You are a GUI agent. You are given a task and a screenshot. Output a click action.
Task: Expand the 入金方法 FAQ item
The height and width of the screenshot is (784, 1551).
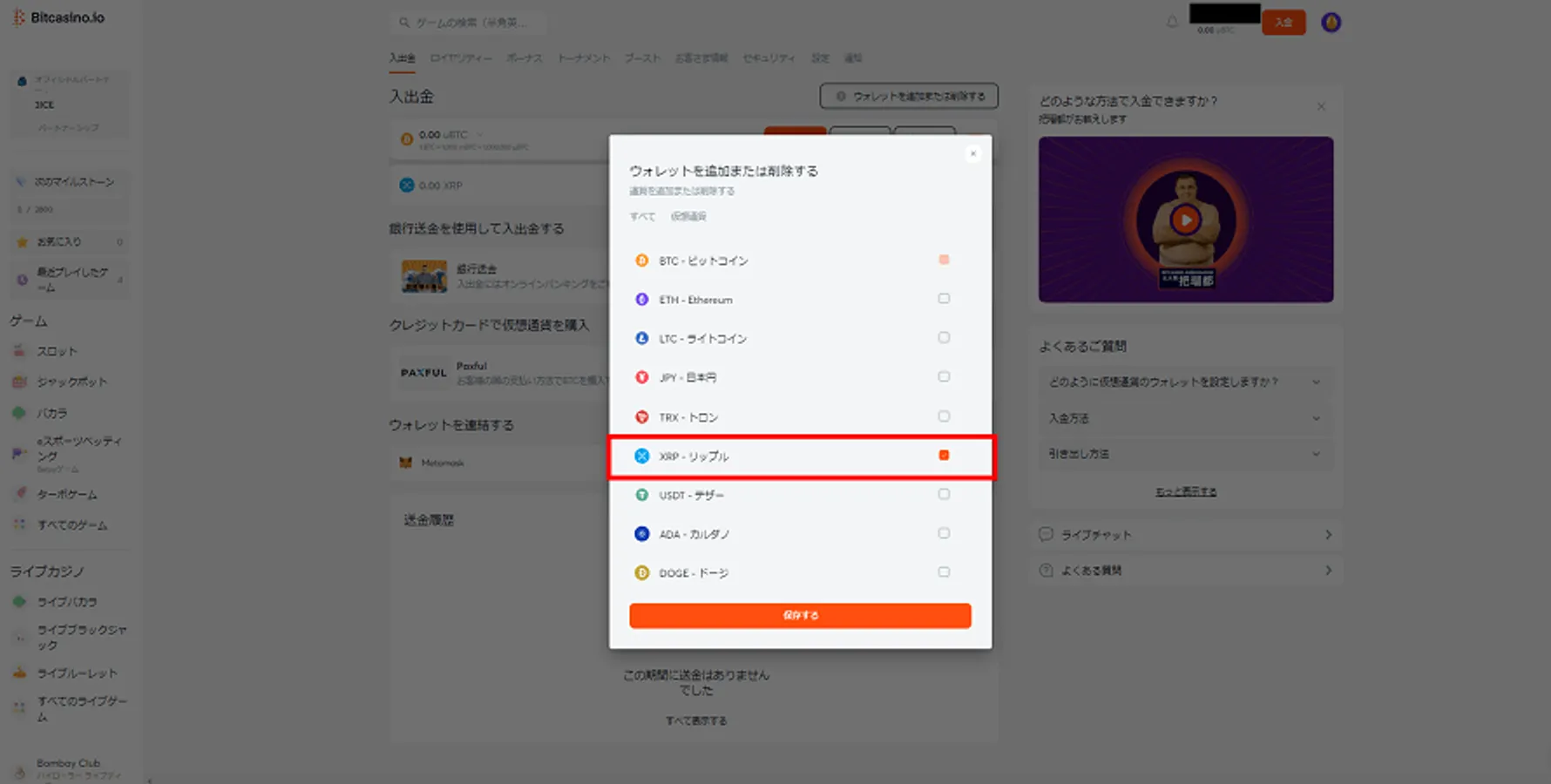(1186, 418)
